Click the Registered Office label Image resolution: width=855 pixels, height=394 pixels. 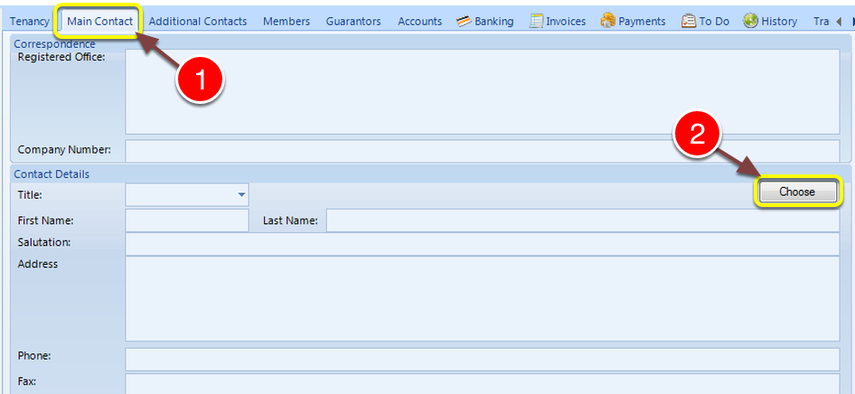tap(61, 57)
